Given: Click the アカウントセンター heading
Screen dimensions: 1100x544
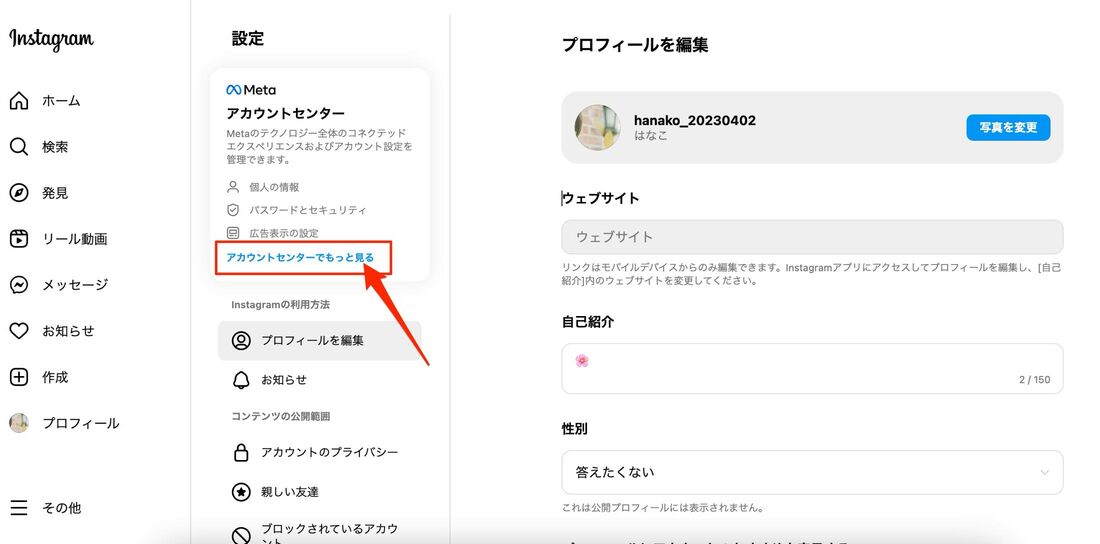Looking at the screenshot, I should click(286, 114).
